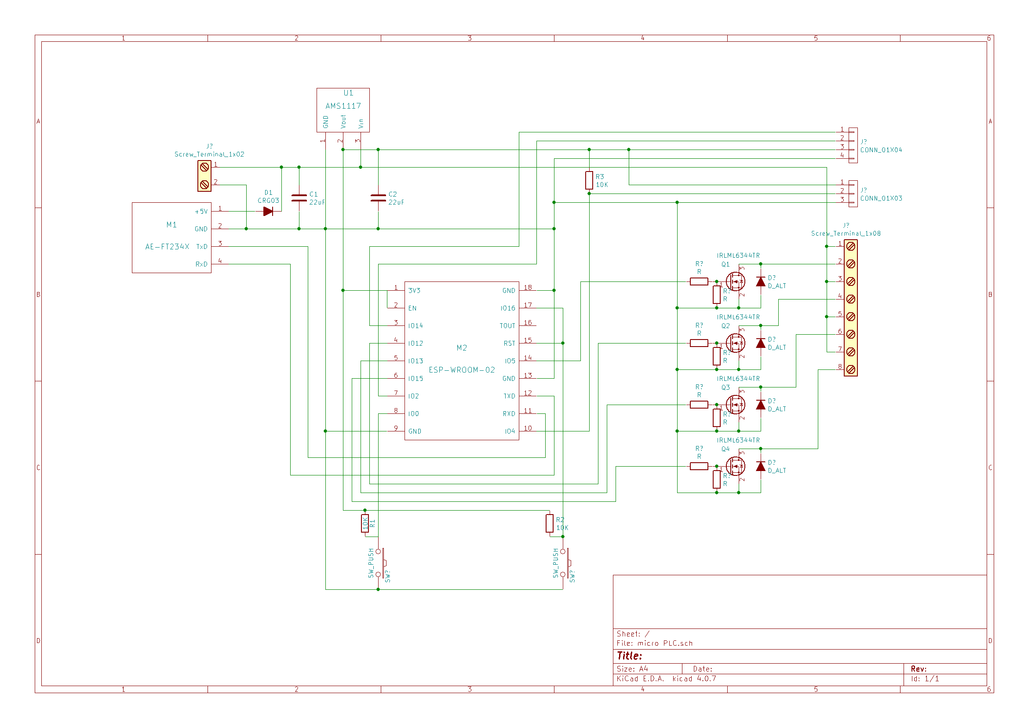Image resolution: width=1028 pixels, height=727 pixels.
Task: Click the SW_PUSH switch below R2
Action: click(x=566, y=563)
